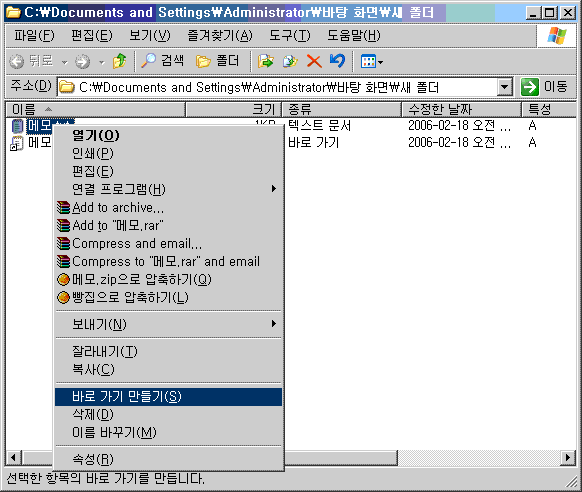582x492 pixels.
Task: Expand the address bar dropdown
Action: [x=504, y=88]
